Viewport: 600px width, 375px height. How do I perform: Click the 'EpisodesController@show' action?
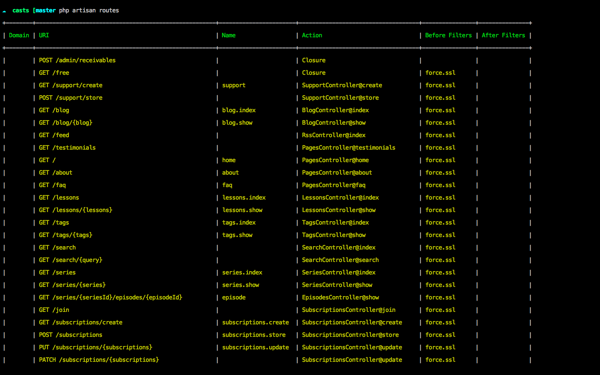pyautogui.click(x=340, y=297)
